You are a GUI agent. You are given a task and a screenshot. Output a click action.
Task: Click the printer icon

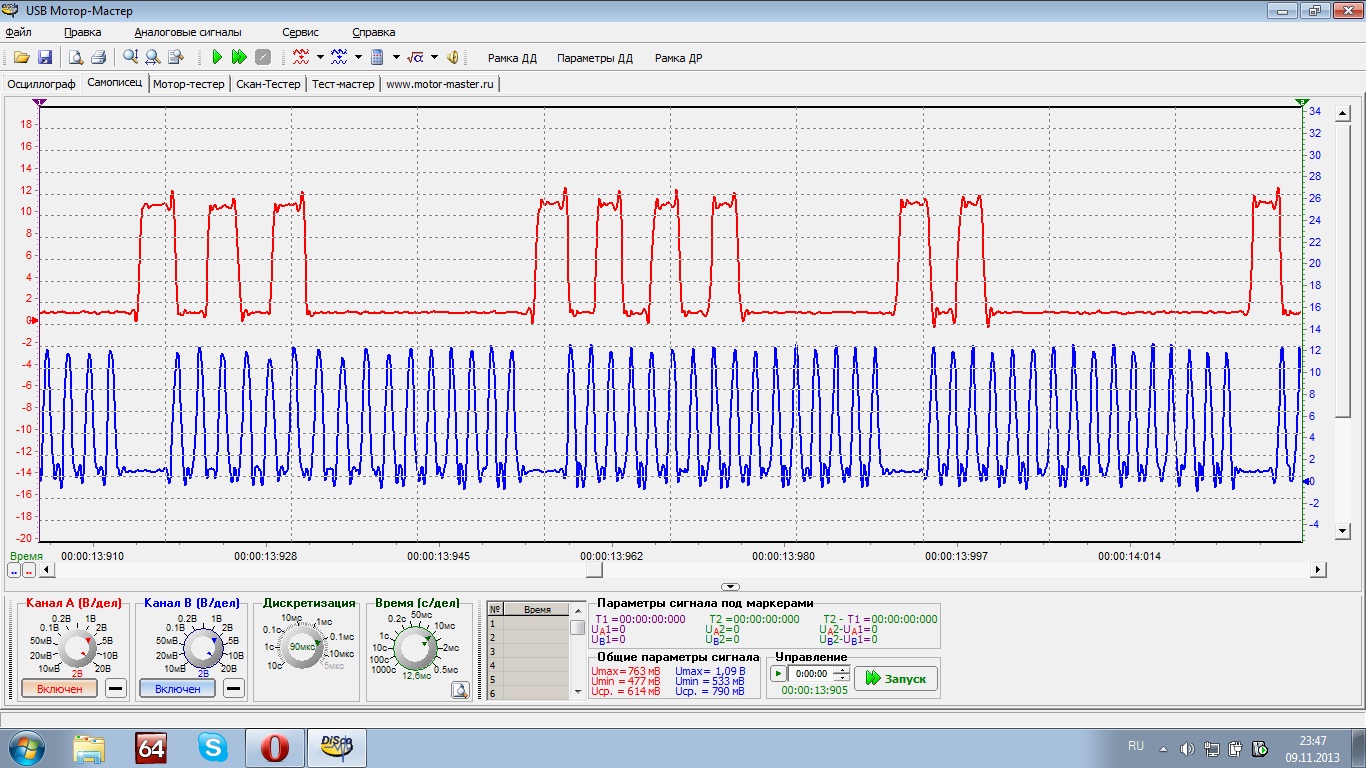tap(98, 58)
